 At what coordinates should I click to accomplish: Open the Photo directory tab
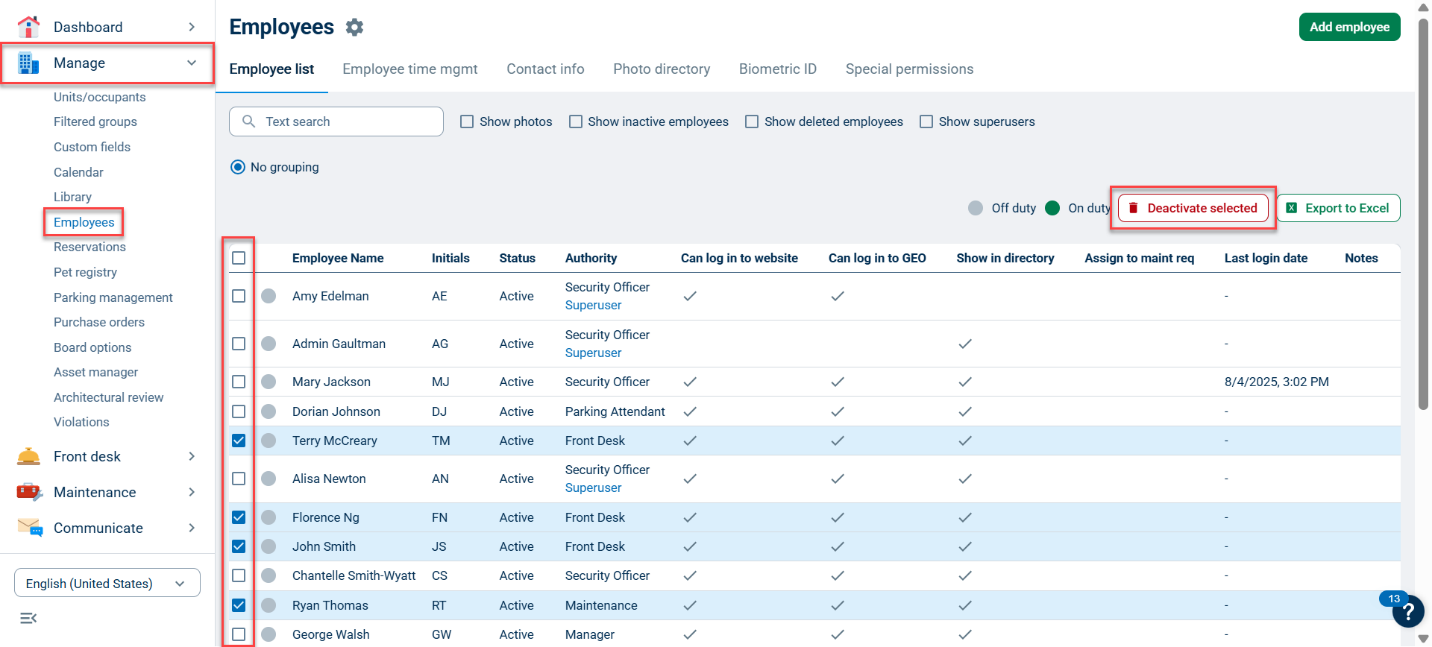pyautogui.click(x=661, y=69)
